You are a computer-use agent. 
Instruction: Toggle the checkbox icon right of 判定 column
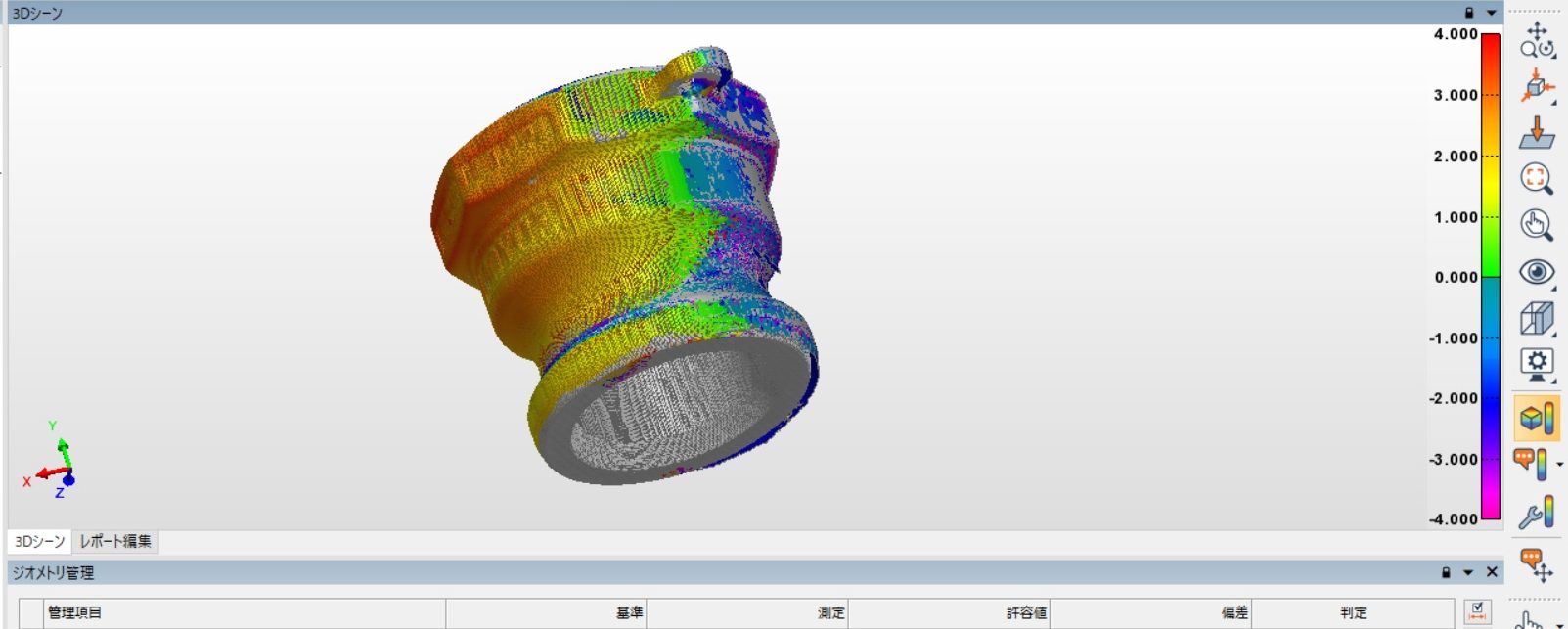1477,612
